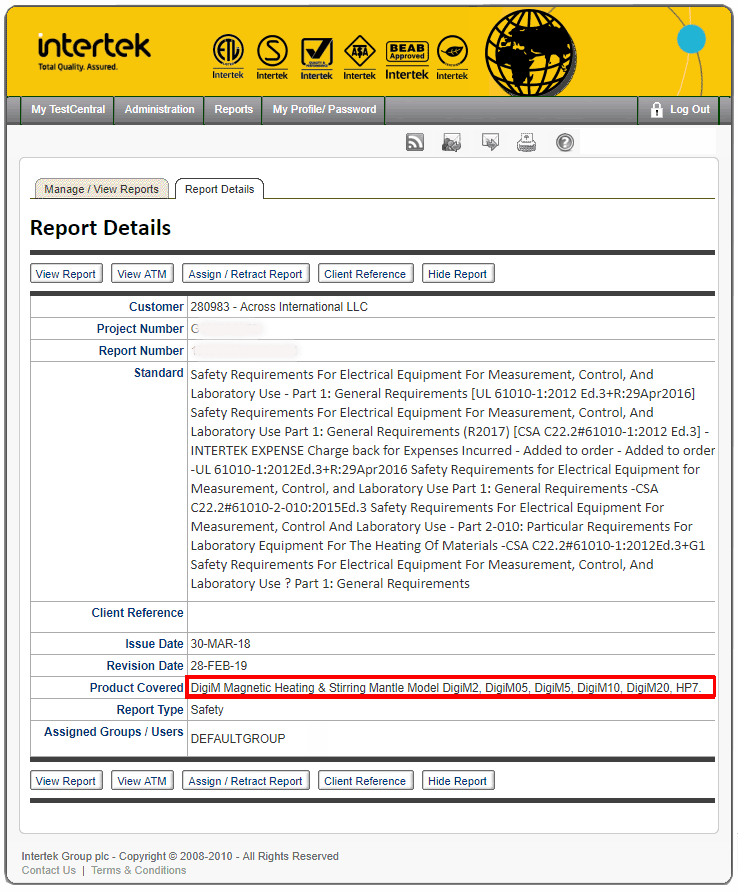Open the Reports menu
Viewport: 738px width, 893px height.
(234, 110)
